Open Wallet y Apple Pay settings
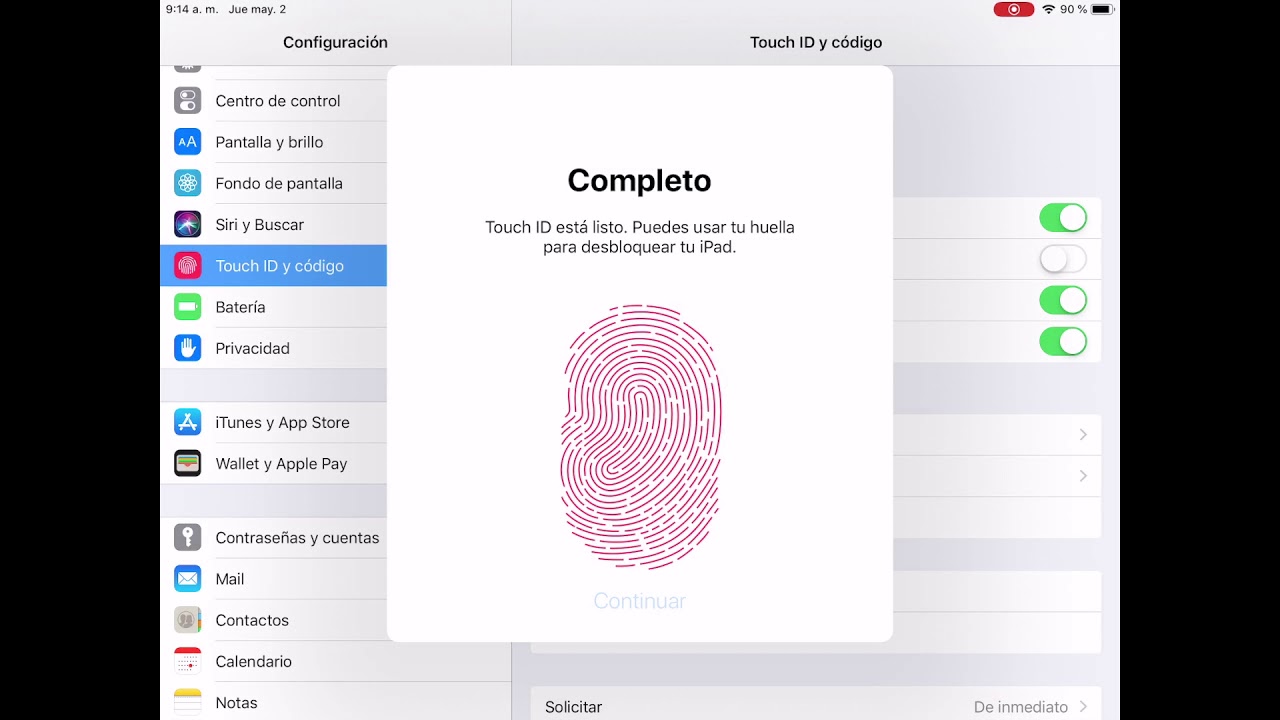The width and height of the screenshot is (1280, 720). pyautogui.click(x=273, y=464)
